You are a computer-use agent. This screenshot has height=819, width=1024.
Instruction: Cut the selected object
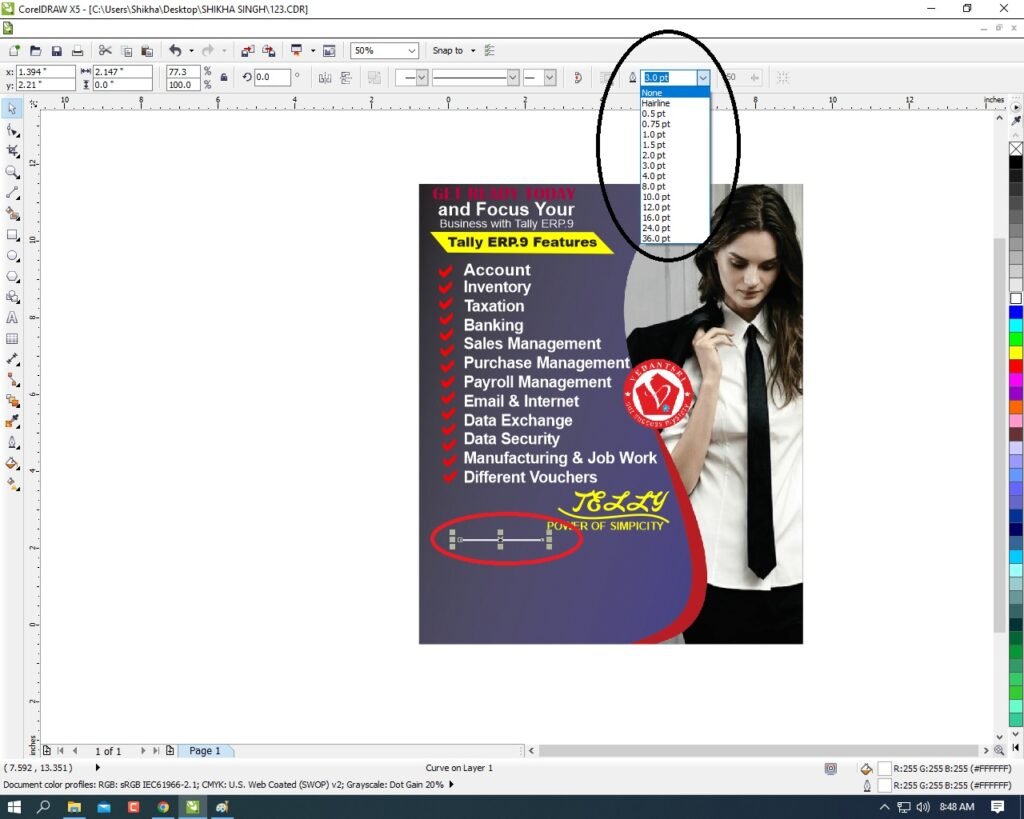[x=104, y=50]
